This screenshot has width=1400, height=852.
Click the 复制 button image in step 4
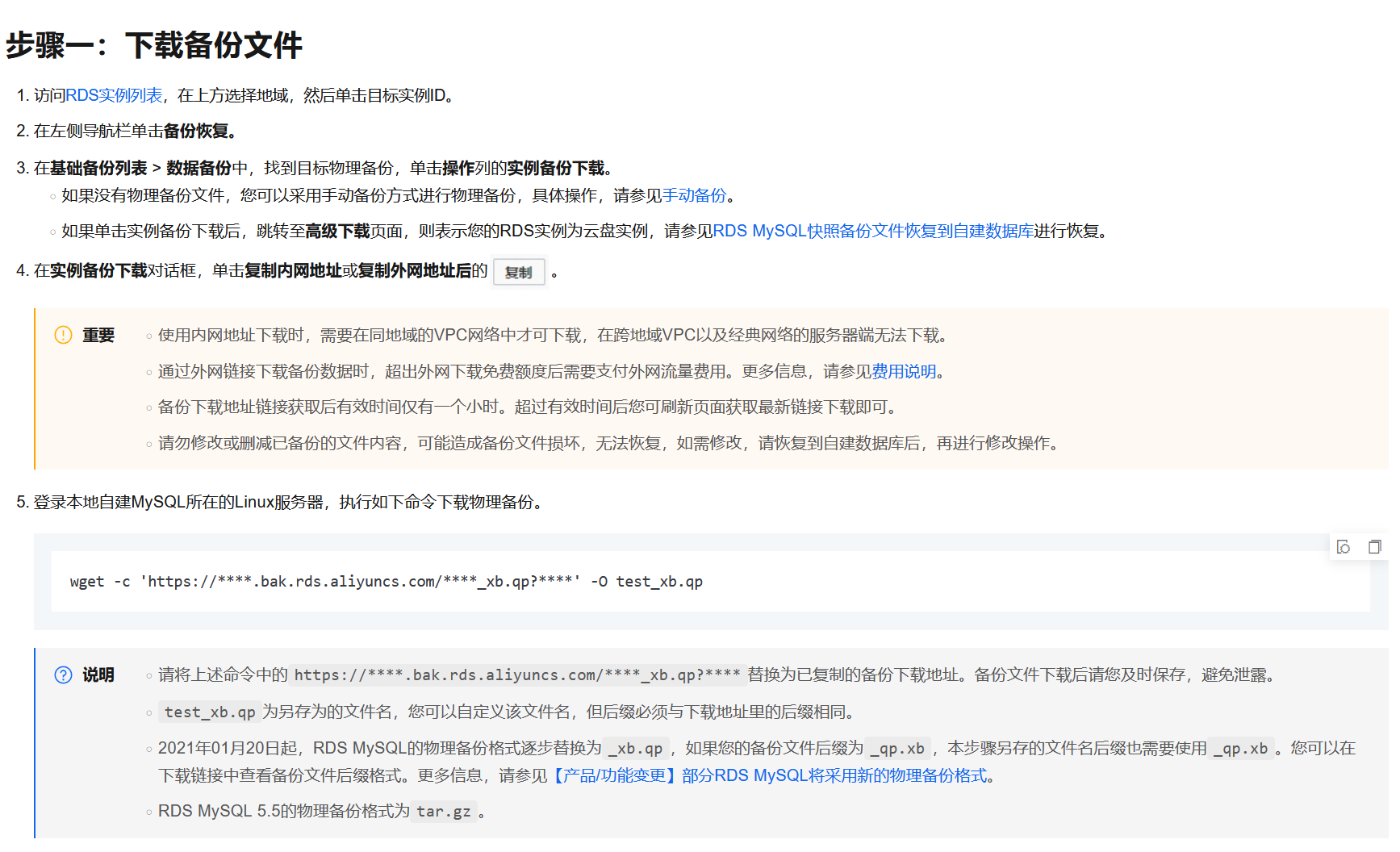[x=519, y=272]
